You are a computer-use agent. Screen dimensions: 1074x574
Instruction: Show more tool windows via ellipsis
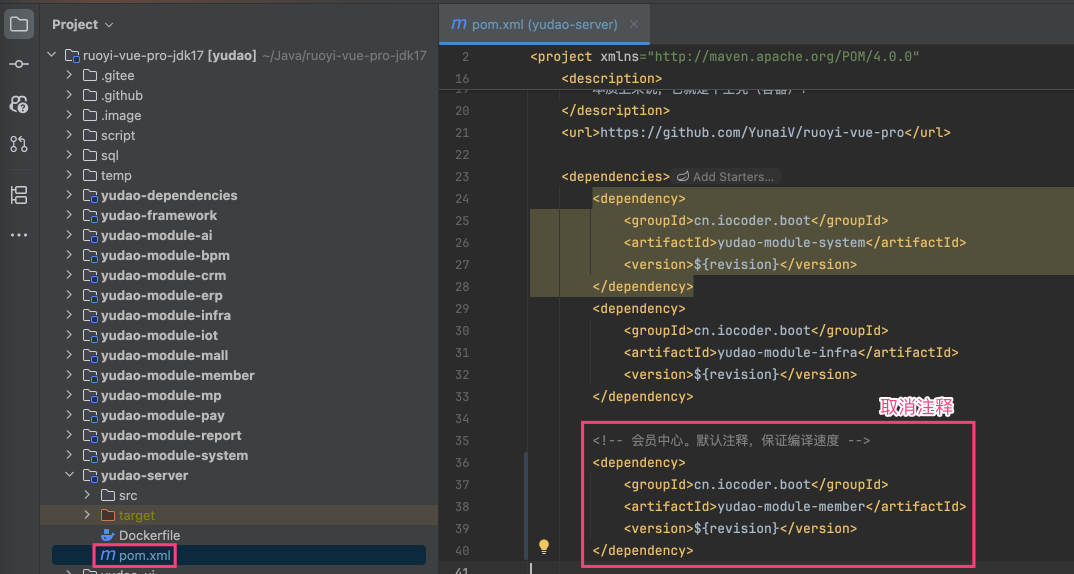click(x=19, y=235)
